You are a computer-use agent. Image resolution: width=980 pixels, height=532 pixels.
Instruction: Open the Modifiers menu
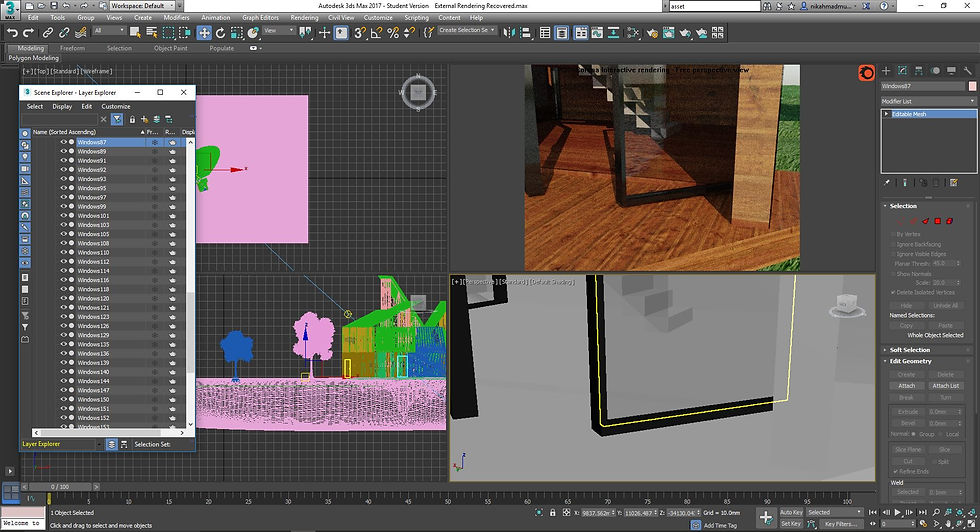click(176, 18)
